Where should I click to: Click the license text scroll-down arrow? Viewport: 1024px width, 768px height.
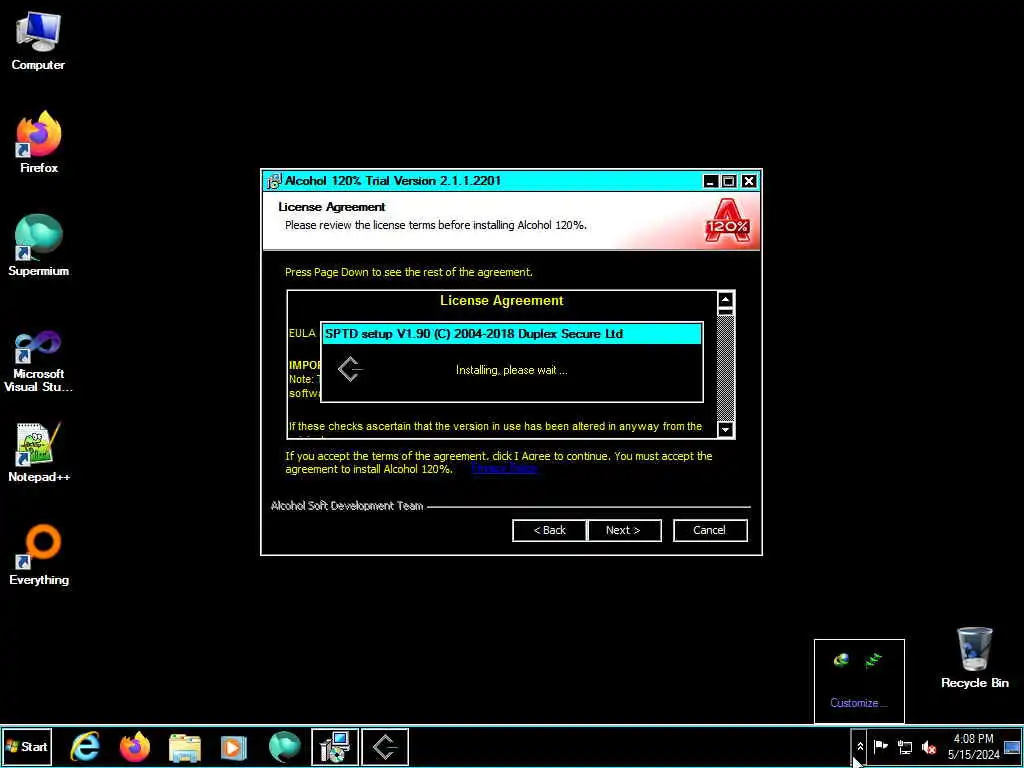click(726, 429)
